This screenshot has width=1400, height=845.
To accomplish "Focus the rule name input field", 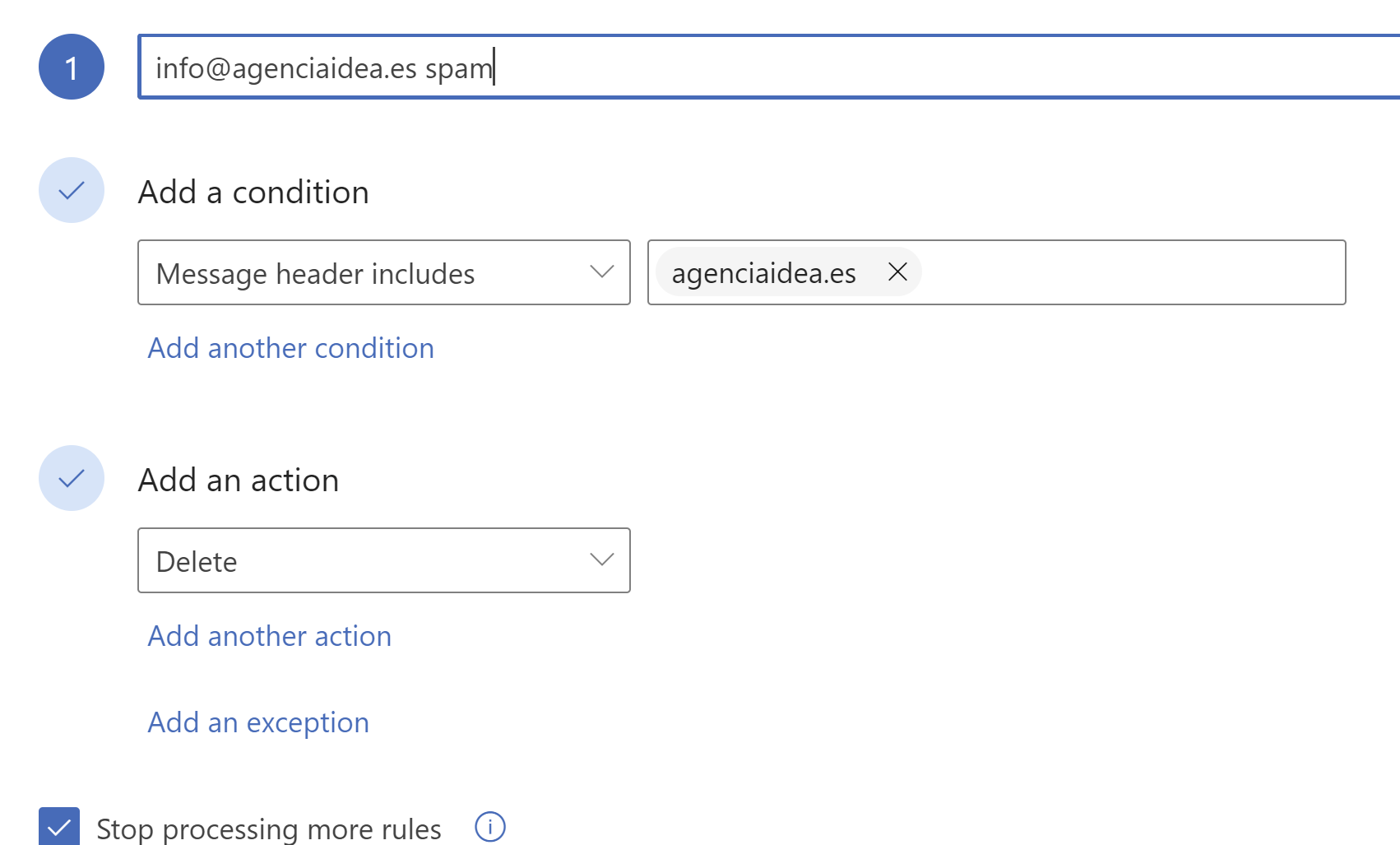I will tap(769, 67).
